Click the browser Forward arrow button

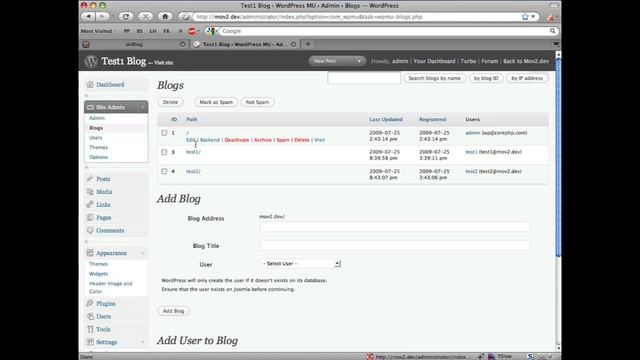(x=102, y=17)
